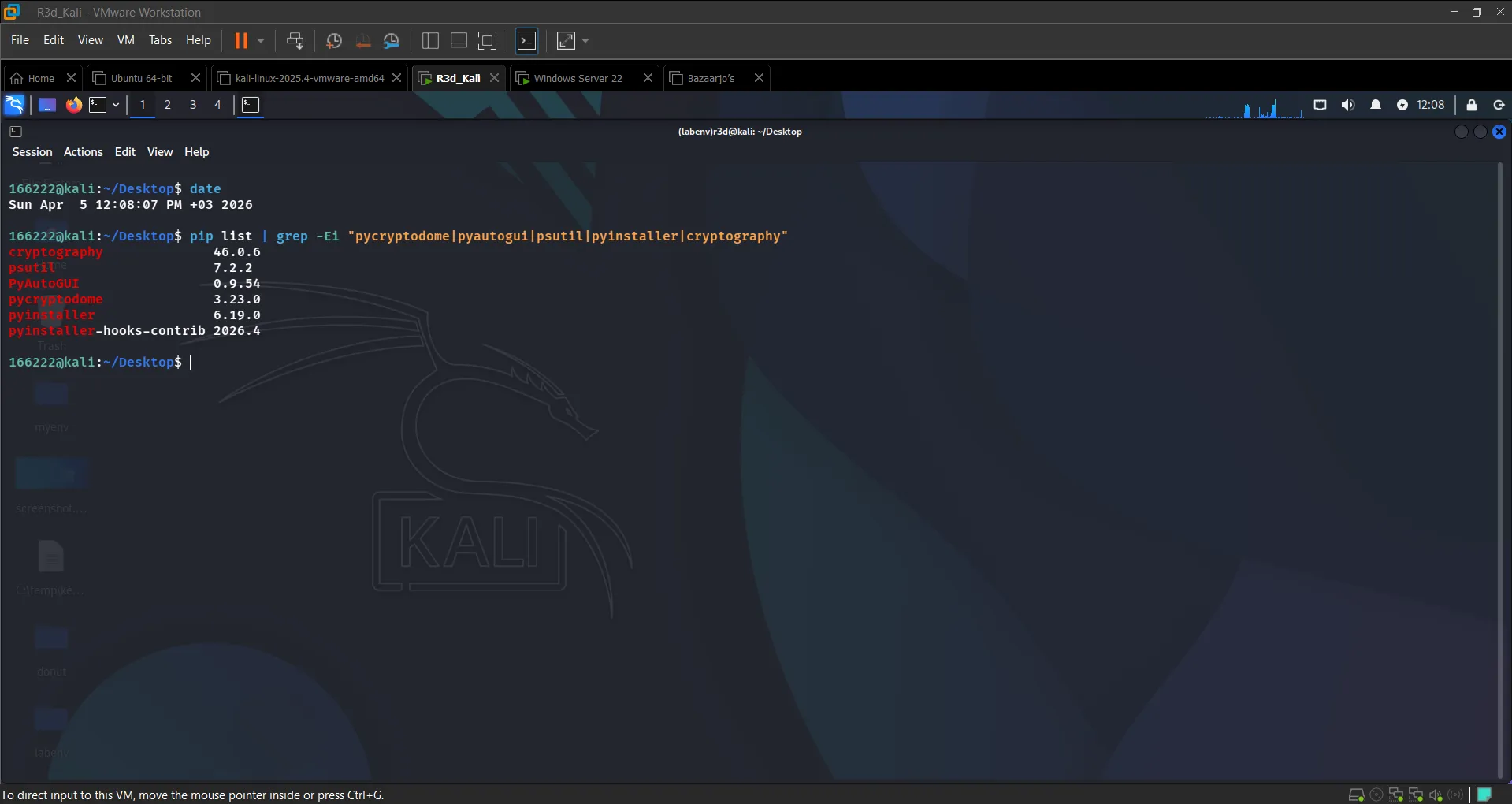Suspend the VM with the orange pause button

pos(241,40)
